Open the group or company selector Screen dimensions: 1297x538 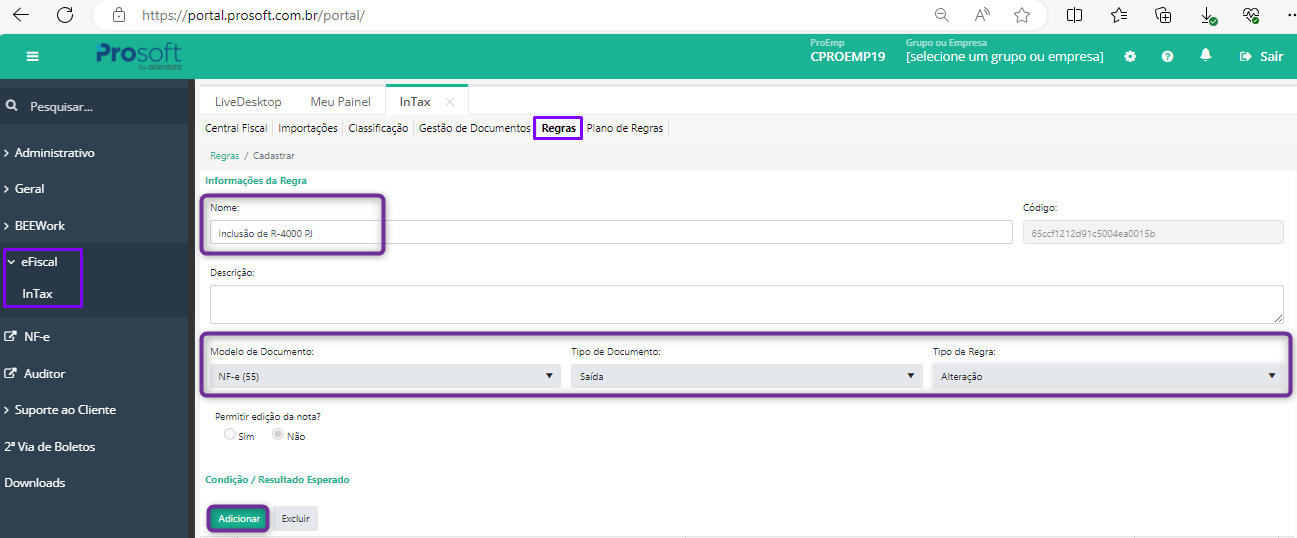(x=1004, y=57)
